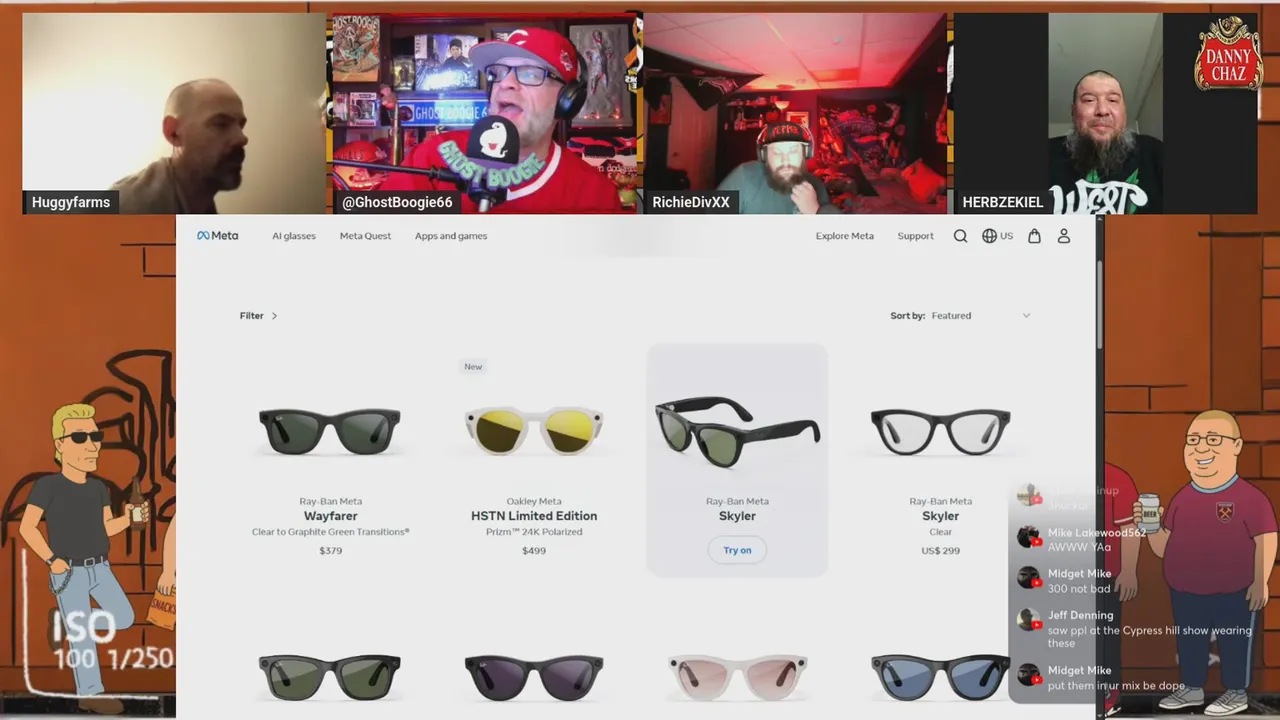Viewport: 1280px width, 720px height.
Task: Expand the Filter panel chevron
Action: 274,316
